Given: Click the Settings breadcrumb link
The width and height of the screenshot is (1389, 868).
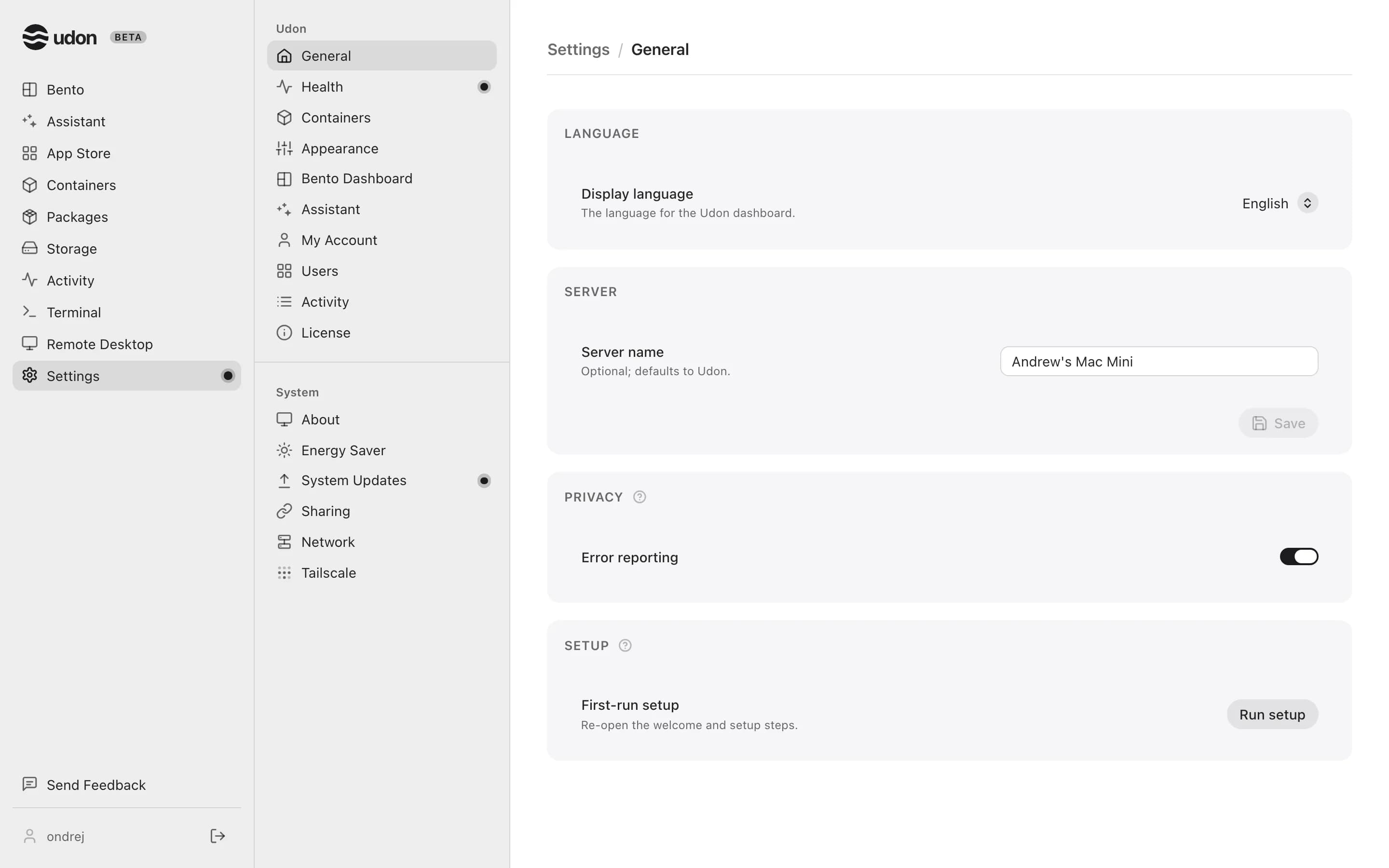Looking at the screenshot, I should point(578,50).
